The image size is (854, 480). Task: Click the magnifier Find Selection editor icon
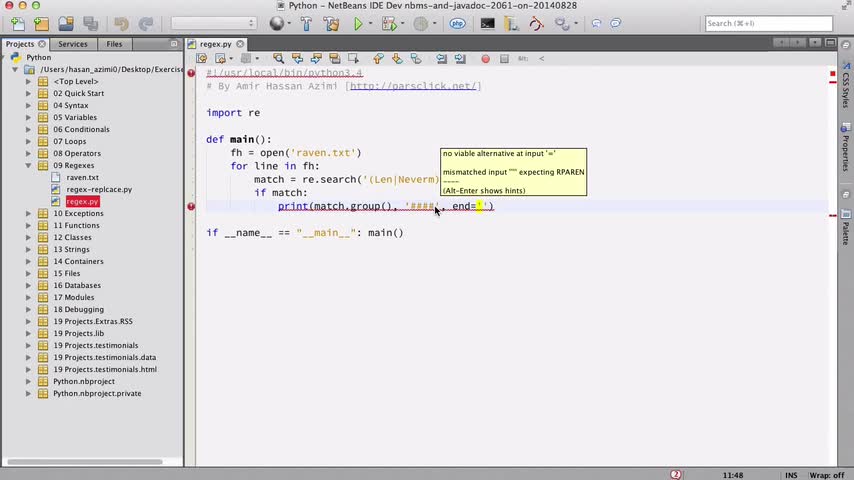pyautogui.click(x=278, y=58)
